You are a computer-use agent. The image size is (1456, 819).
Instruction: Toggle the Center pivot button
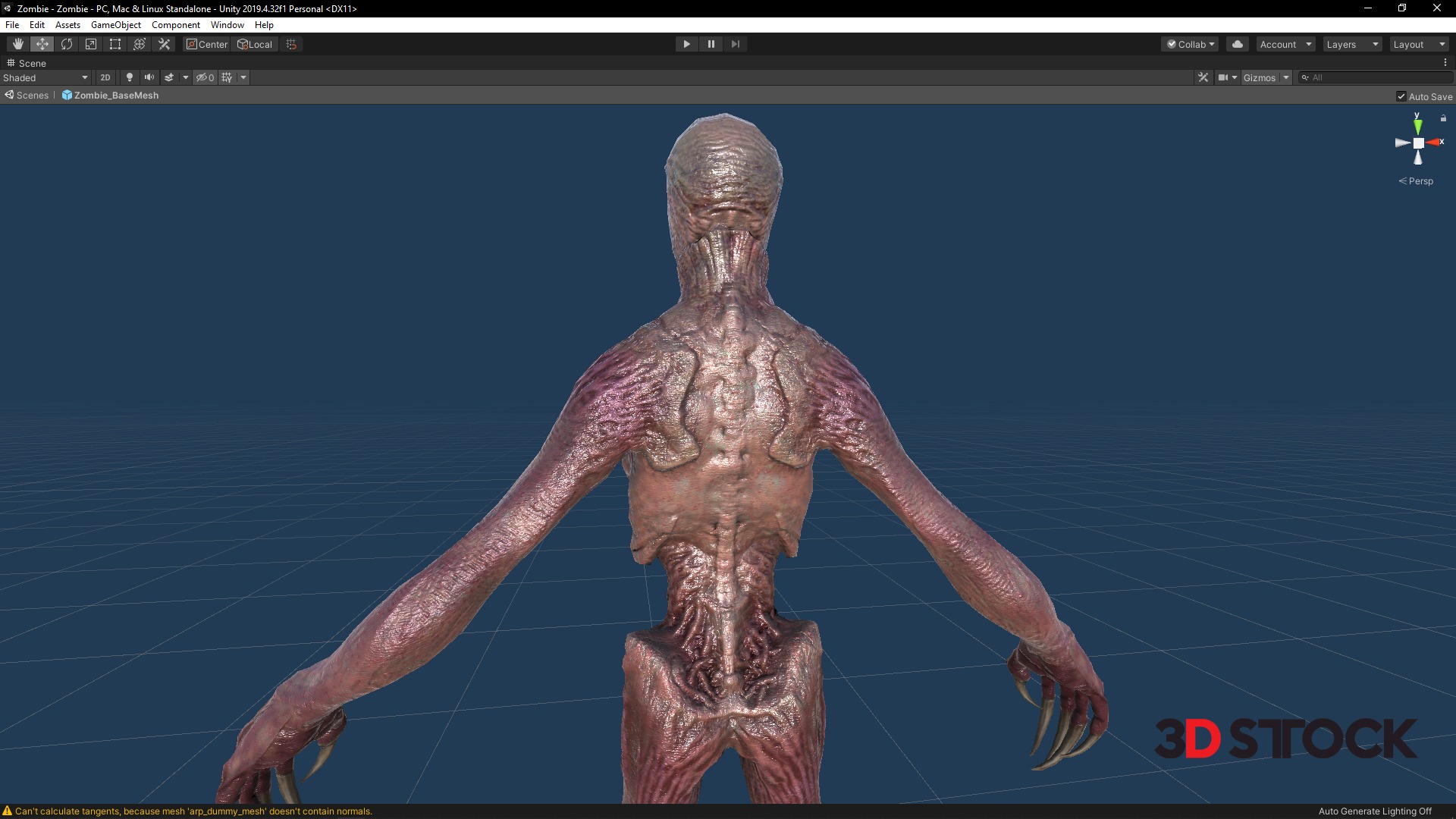coord(207,44)
